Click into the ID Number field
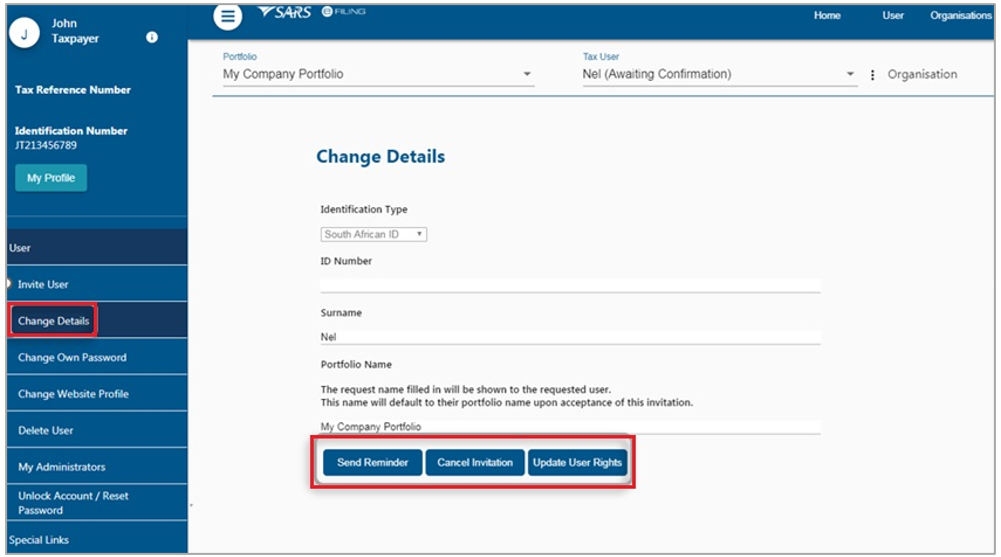1001x557 pixels. click(x=570, y=285)
